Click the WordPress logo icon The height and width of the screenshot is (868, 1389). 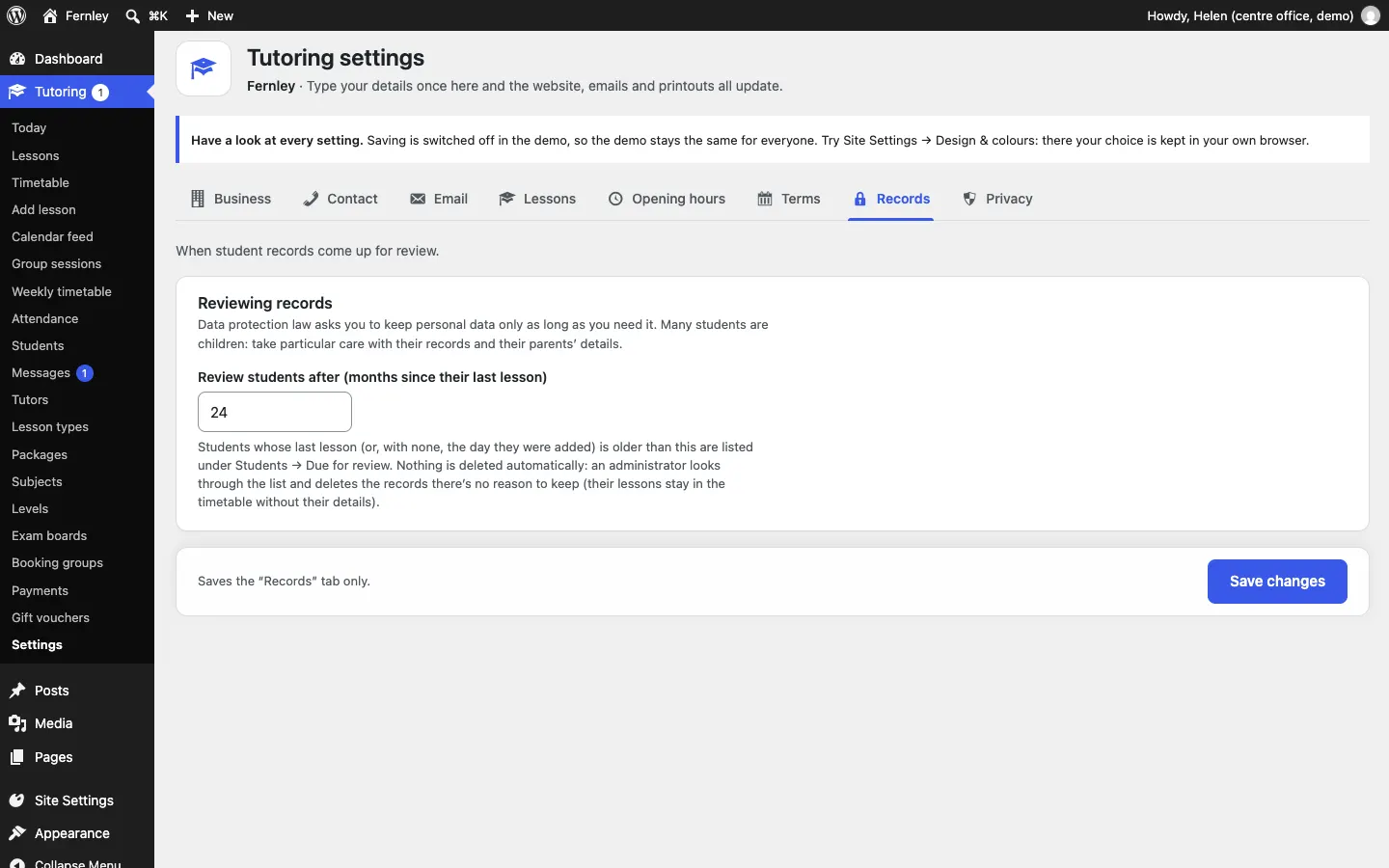(x=16, y=15)
